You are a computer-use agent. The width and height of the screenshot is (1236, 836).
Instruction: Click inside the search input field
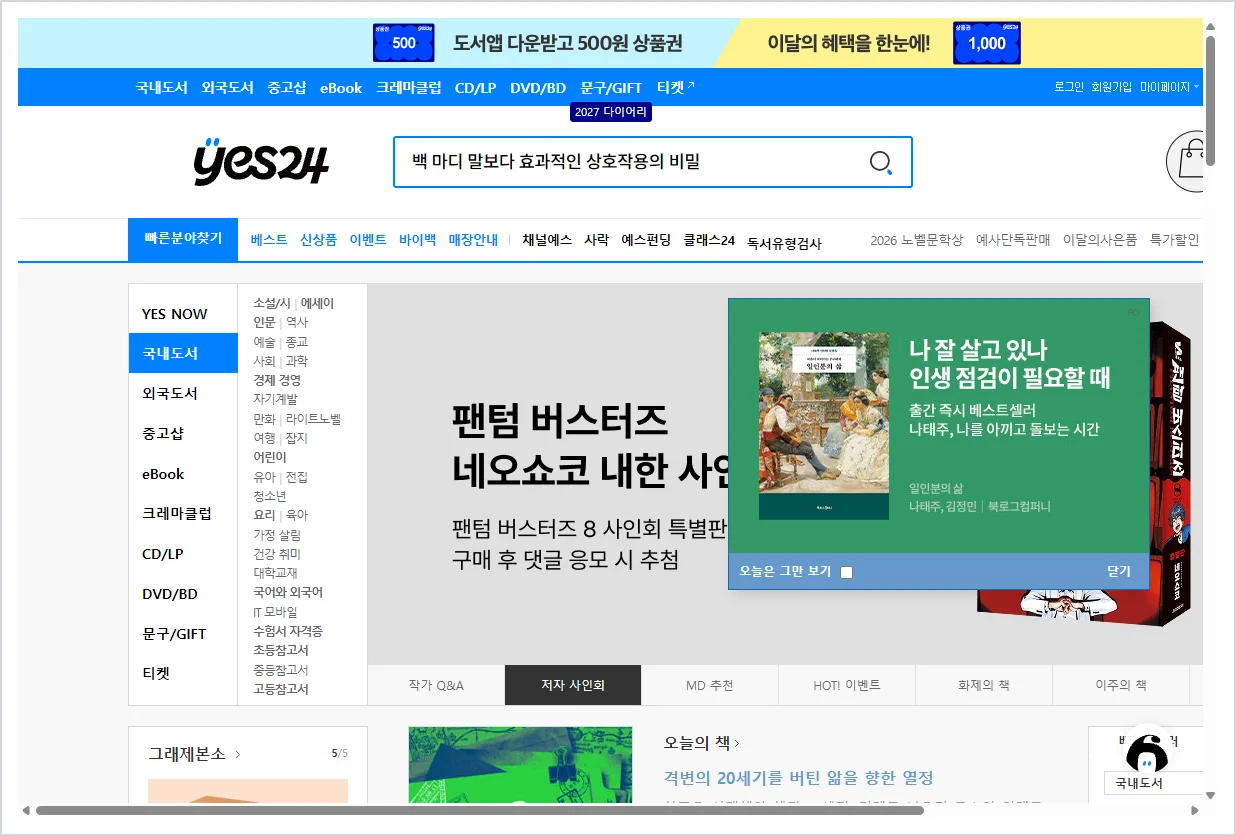[630, 162]
